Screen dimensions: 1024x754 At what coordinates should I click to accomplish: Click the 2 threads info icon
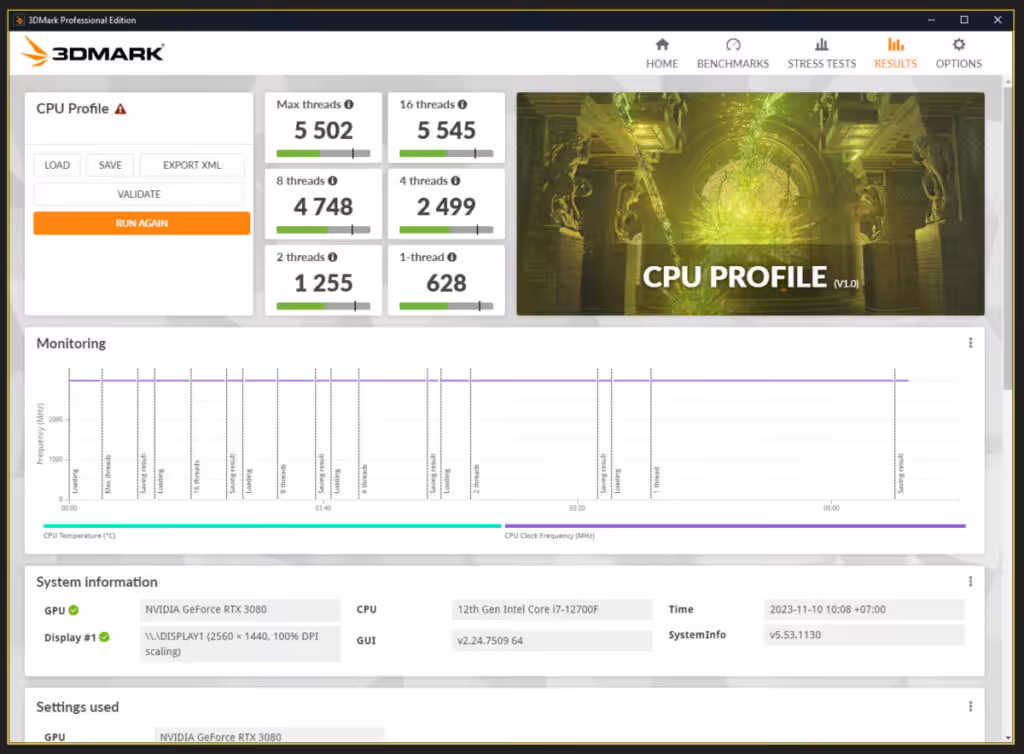click(332, 257)
